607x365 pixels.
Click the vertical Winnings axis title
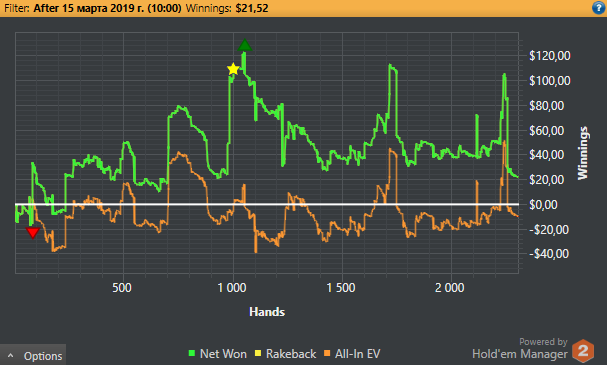click(x=583, y=153)
